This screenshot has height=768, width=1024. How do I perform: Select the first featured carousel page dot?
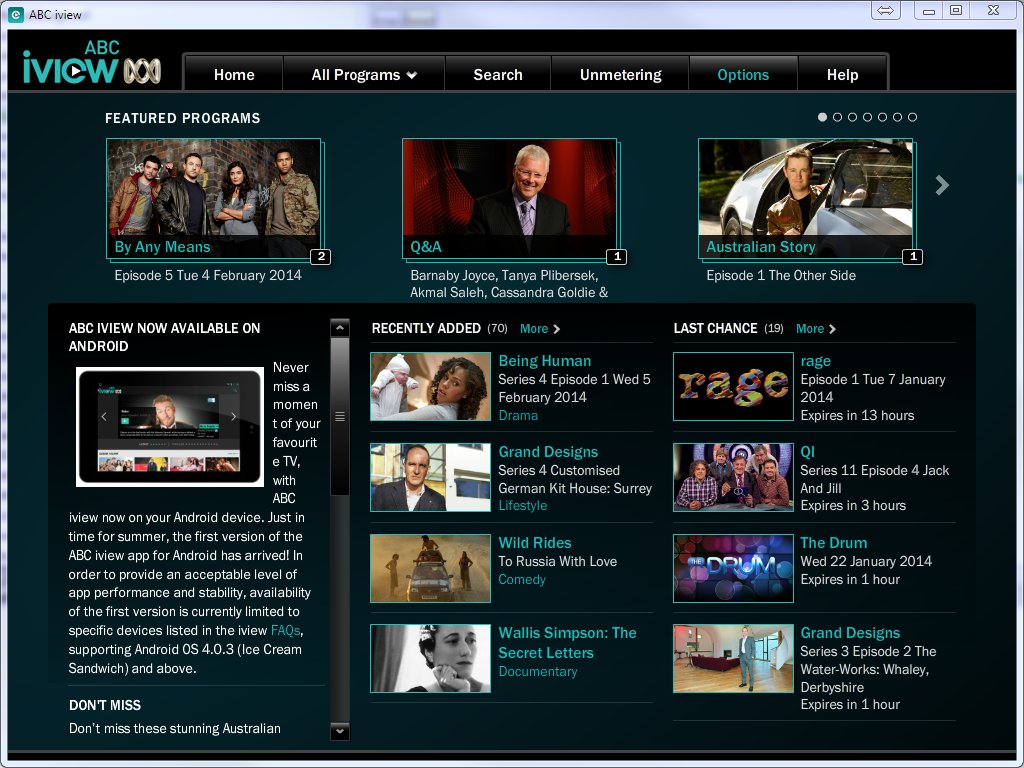pyautogui.click(x=822, y=117)
